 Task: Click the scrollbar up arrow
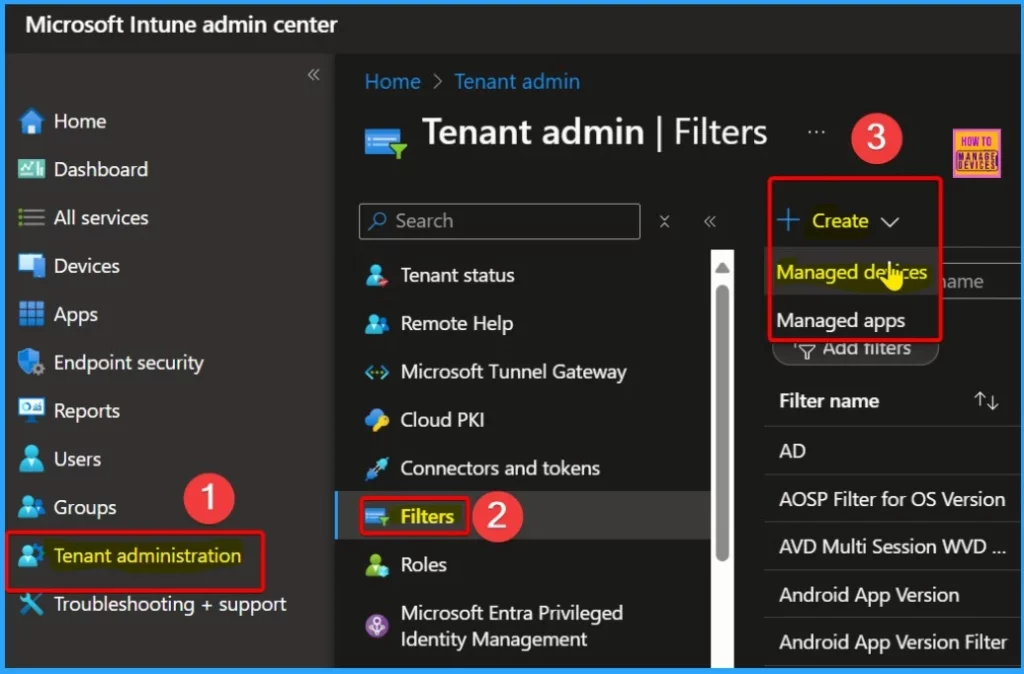722,268
